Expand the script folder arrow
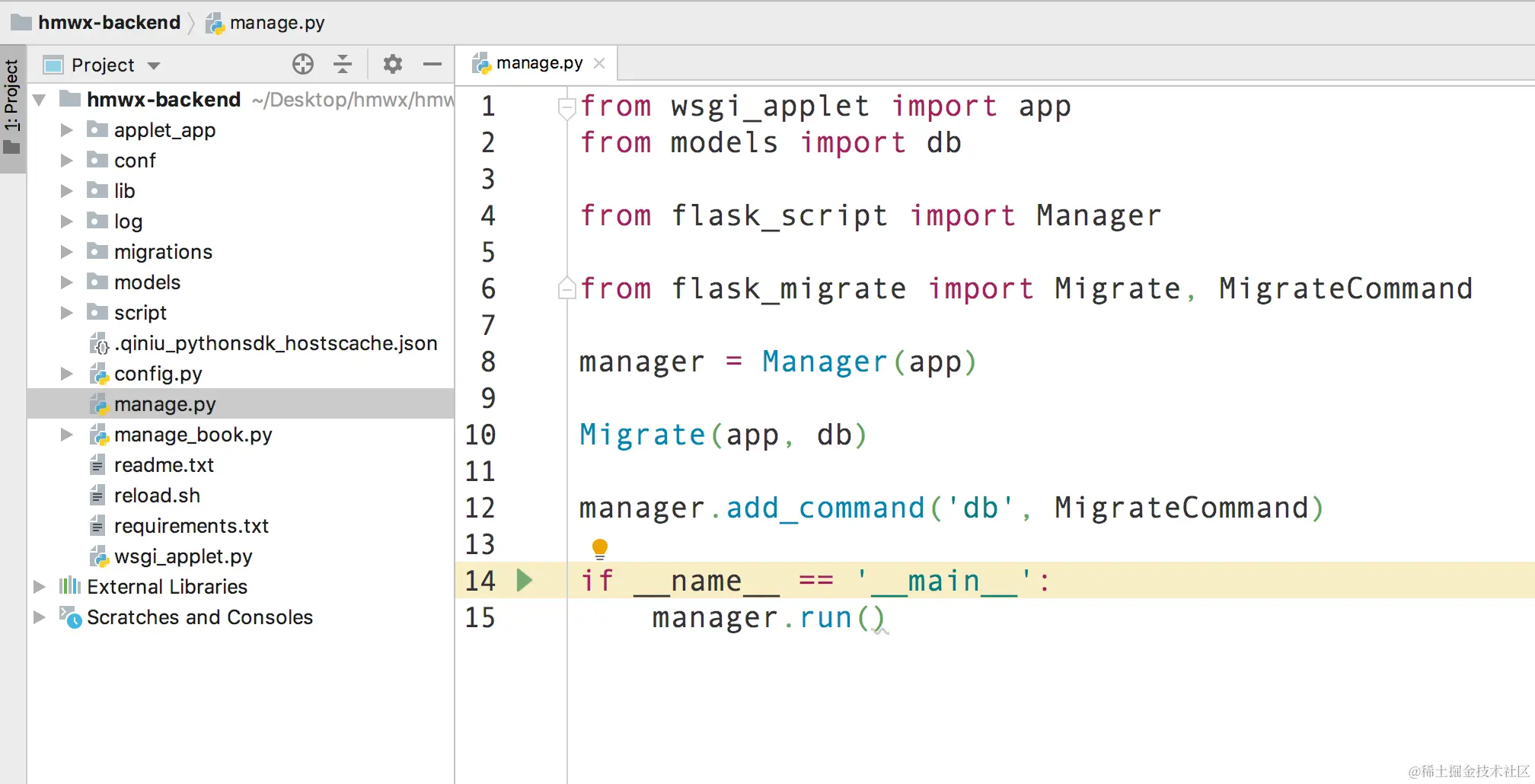Image resolution: width=1535 pixels, height=784 pixels. [x=66, y=313]
